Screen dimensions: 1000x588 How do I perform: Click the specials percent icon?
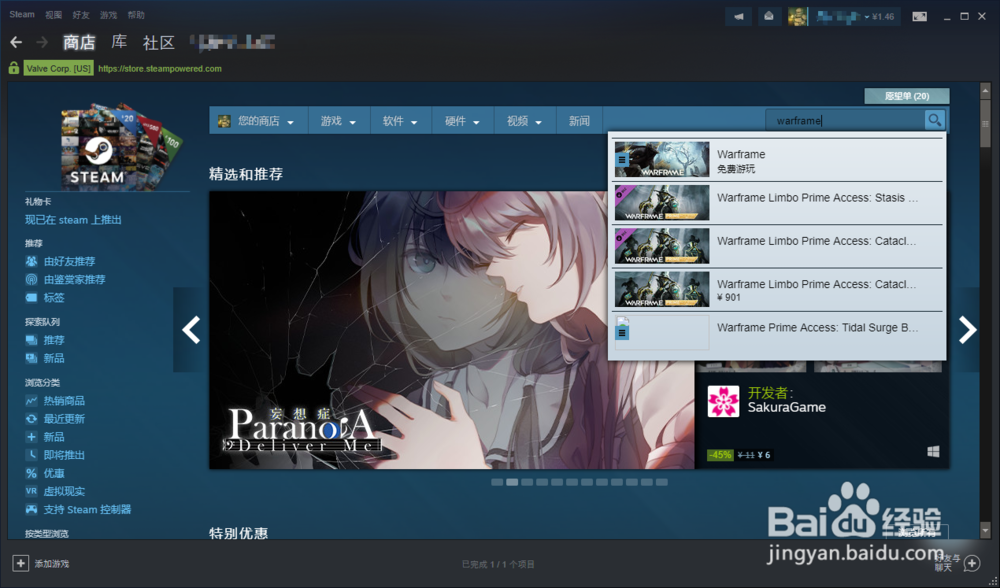click(x=31, y=473)
